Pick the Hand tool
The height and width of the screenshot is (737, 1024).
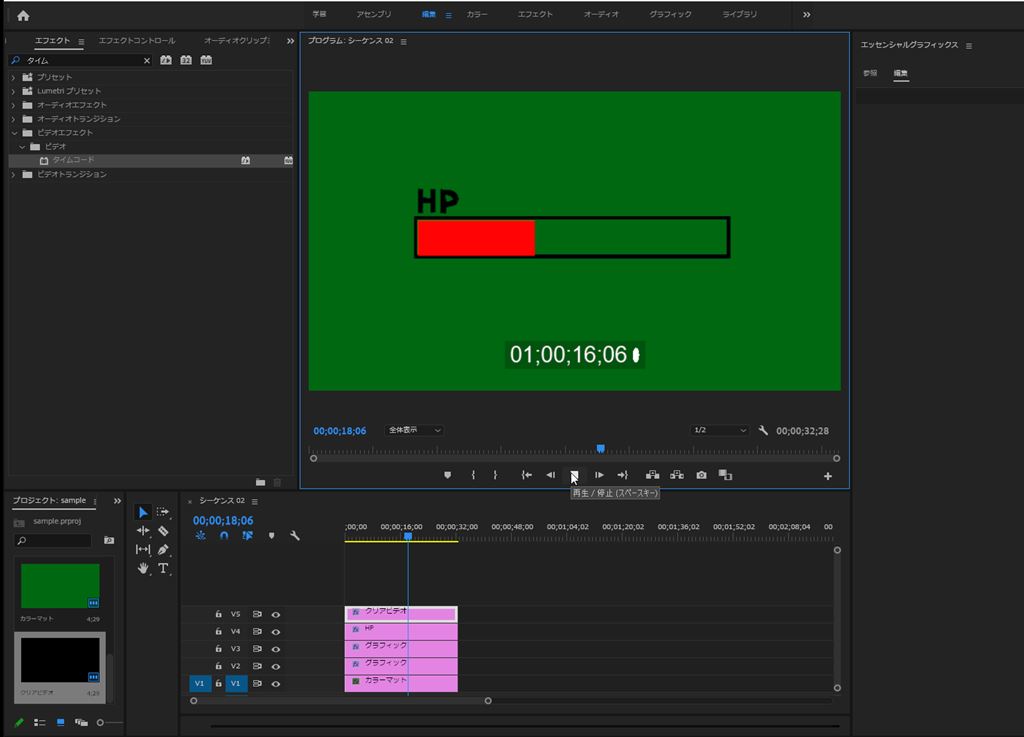point(143,568)
